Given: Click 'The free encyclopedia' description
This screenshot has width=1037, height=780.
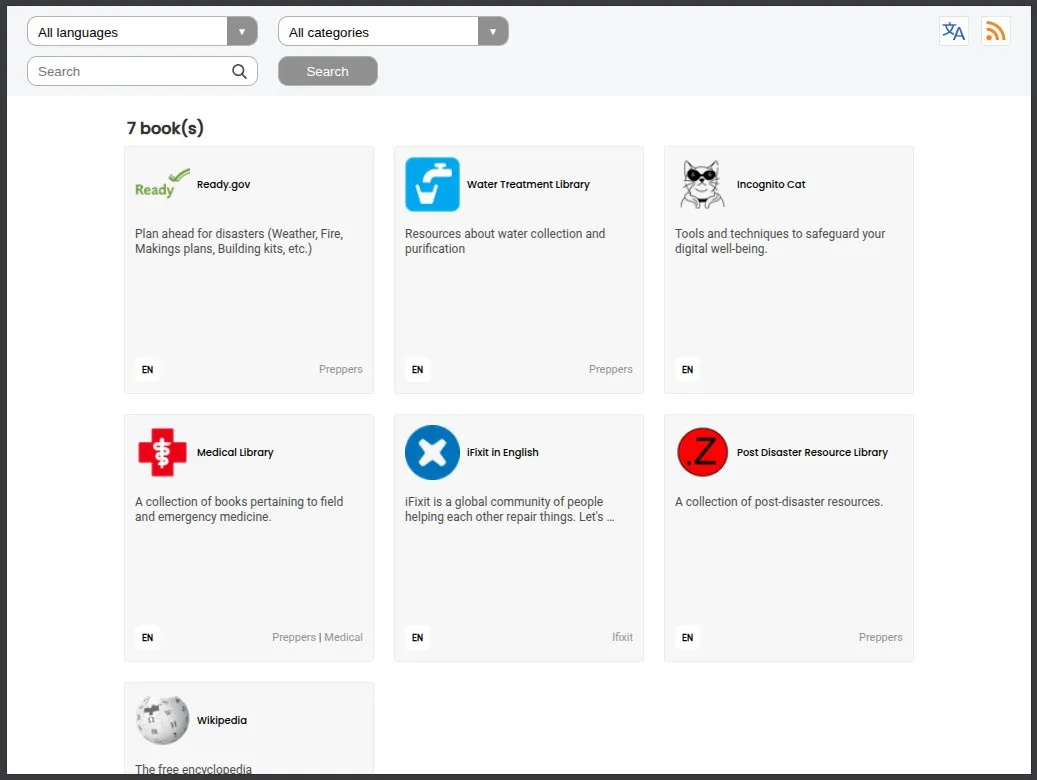Looking at the screenshot, I should pos(193,768).
